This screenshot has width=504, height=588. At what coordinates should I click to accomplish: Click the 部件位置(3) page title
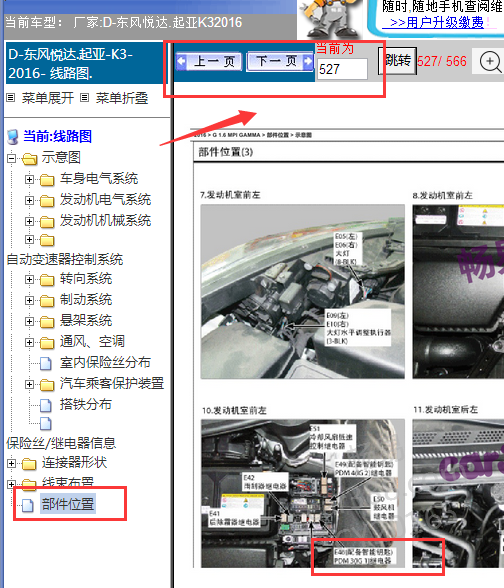[x=226, y=152]
